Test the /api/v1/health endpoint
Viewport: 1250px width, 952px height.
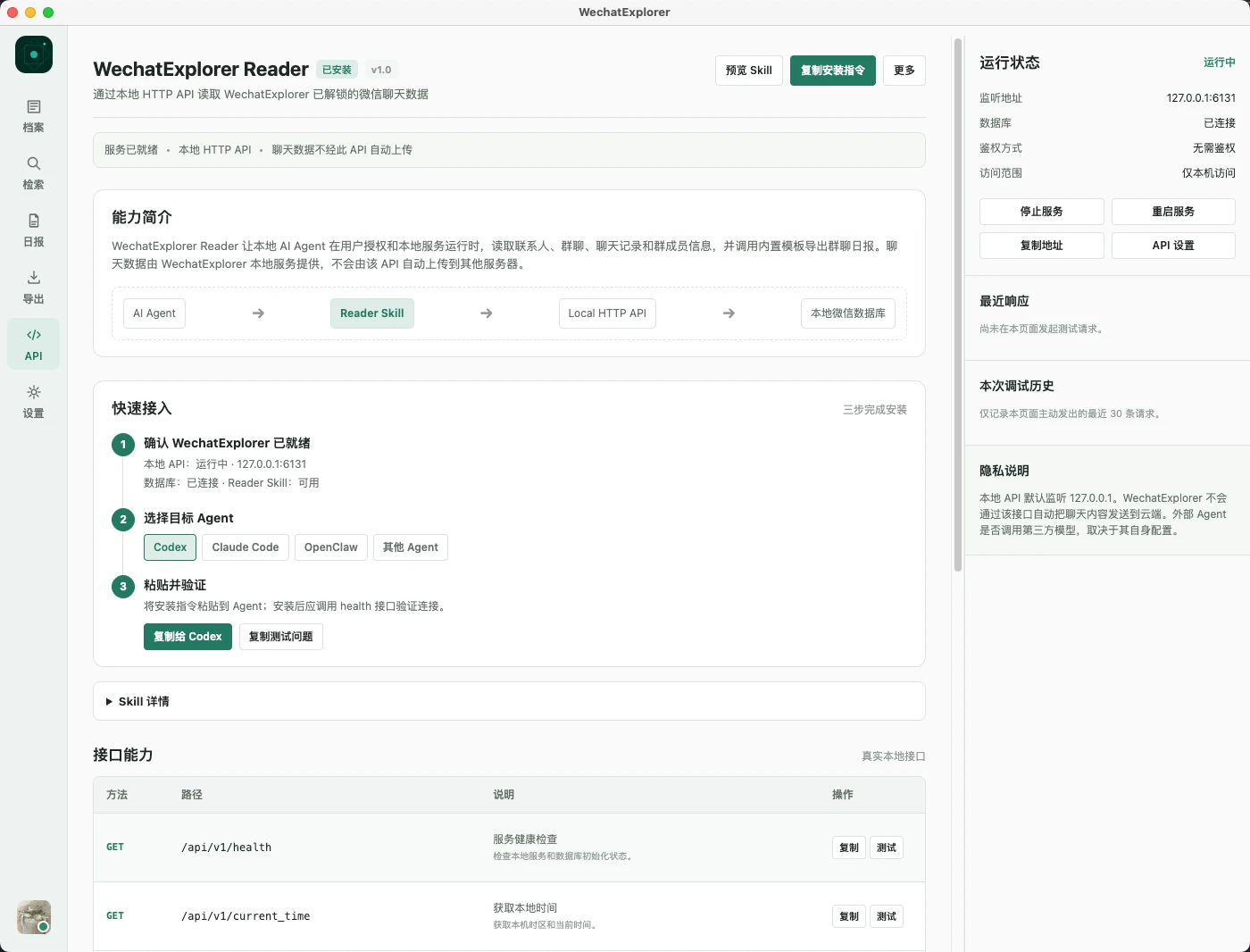pos(887,848)
